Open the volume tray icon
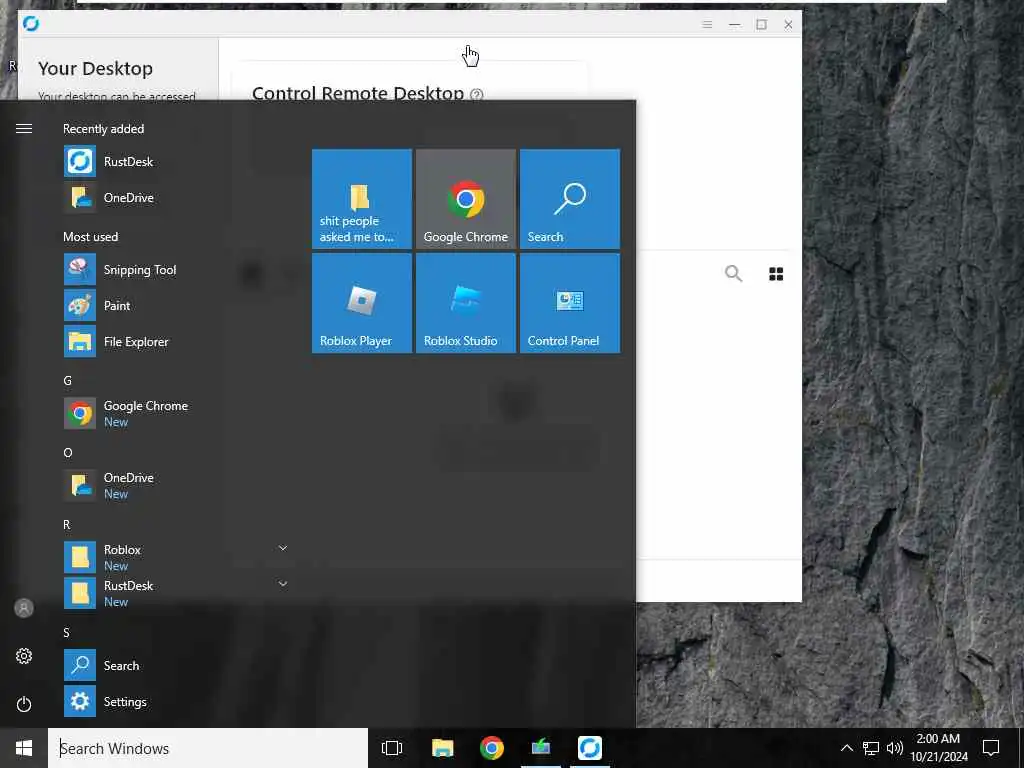The width and height of the screenshot is (1024, 768). tap(895, 748)
